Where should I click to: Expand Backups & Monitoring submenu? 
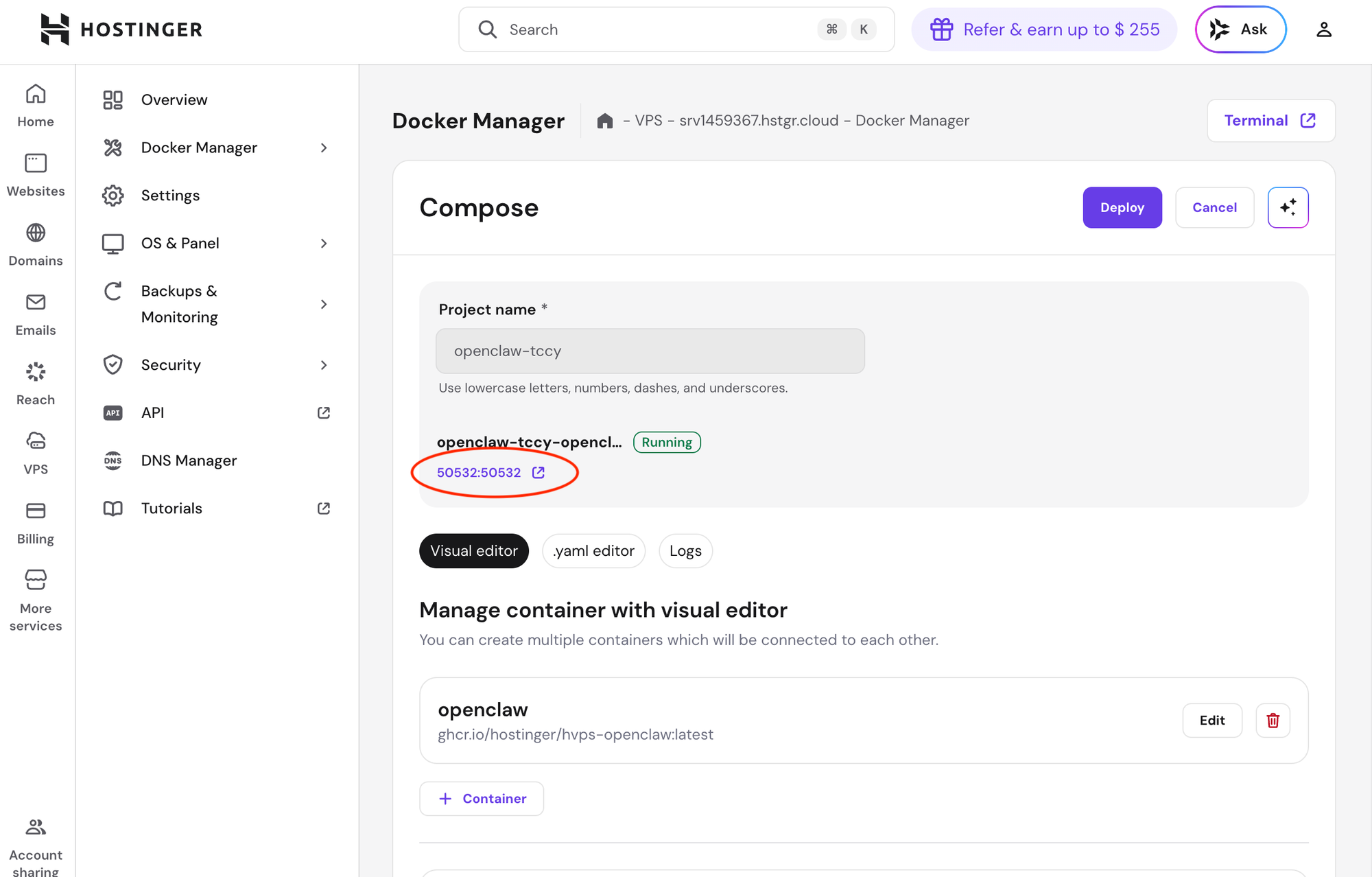click(x=324, y=304)
